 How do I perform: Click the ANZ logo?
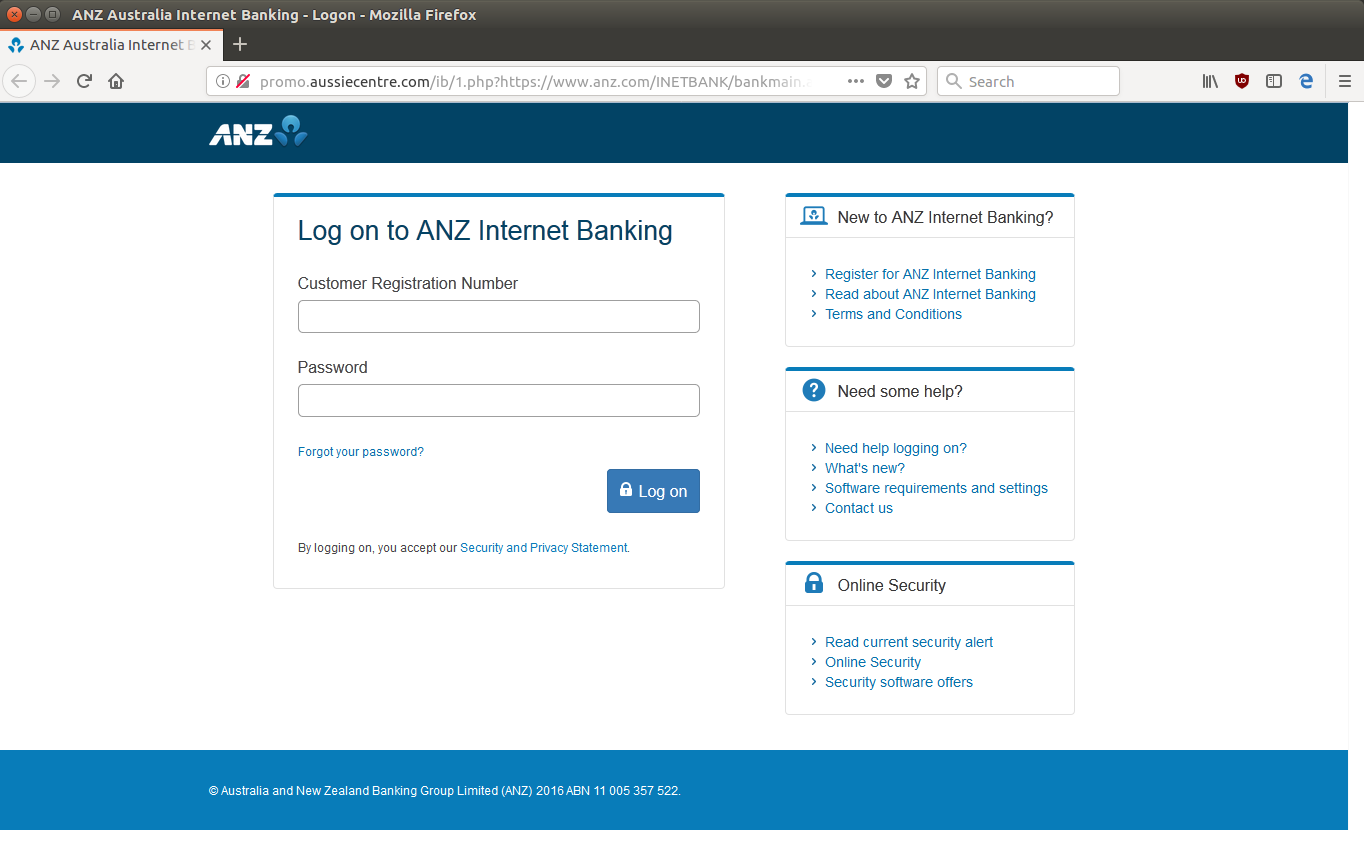coord(258,132)
